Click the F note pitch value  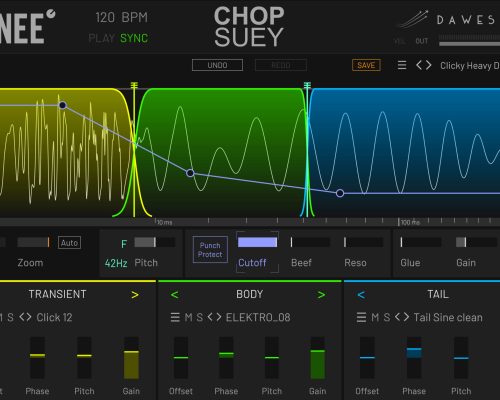(x=124, y=244)
